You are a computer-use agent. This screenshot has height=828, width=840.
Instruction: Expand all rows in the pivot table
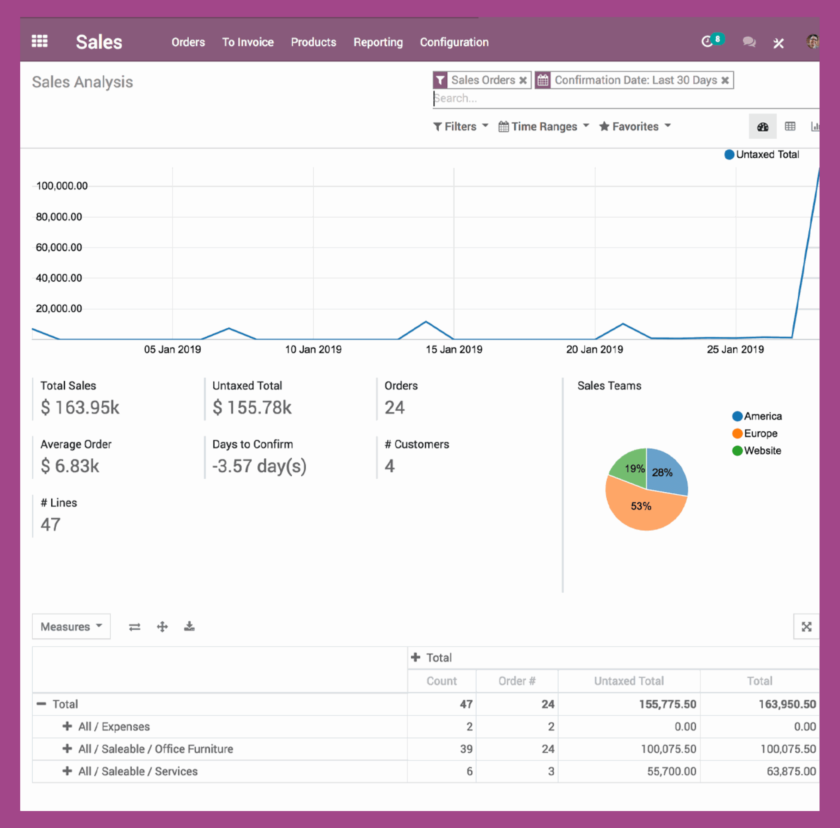(162, 626)
